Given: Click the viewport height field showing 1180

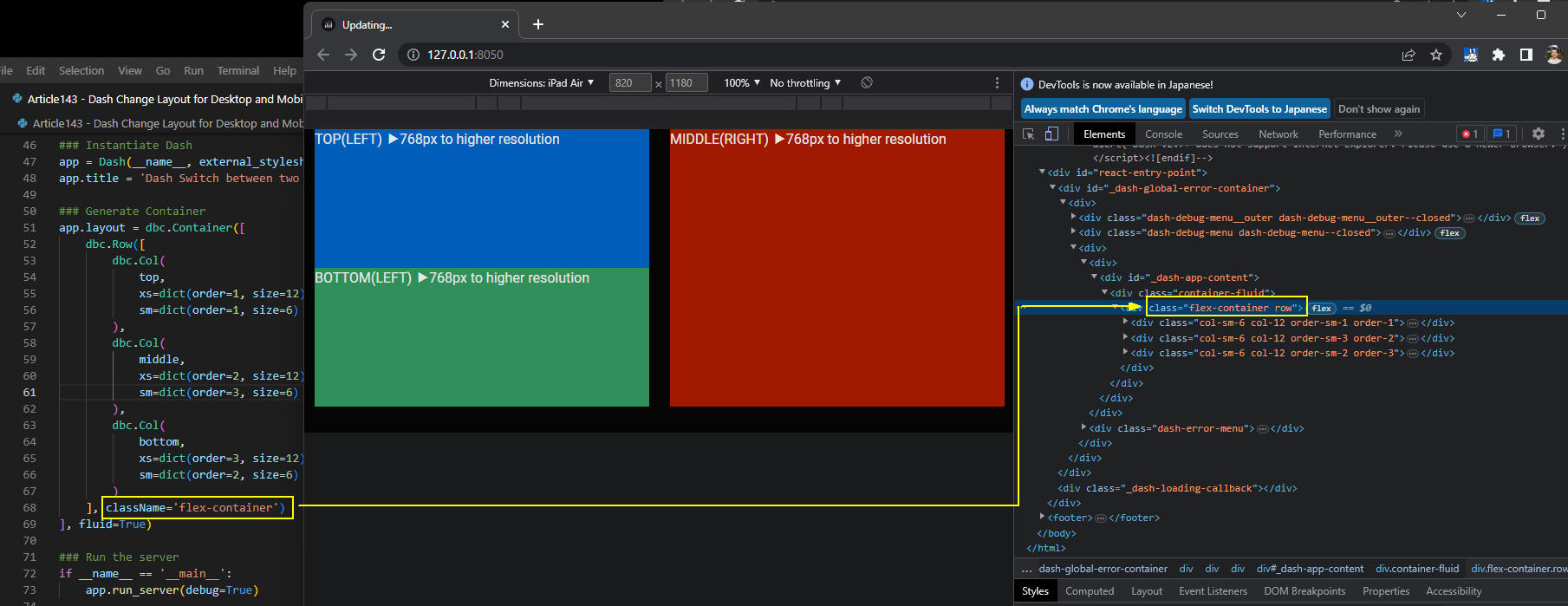Looking at the screenshot, I should point(686,83).
